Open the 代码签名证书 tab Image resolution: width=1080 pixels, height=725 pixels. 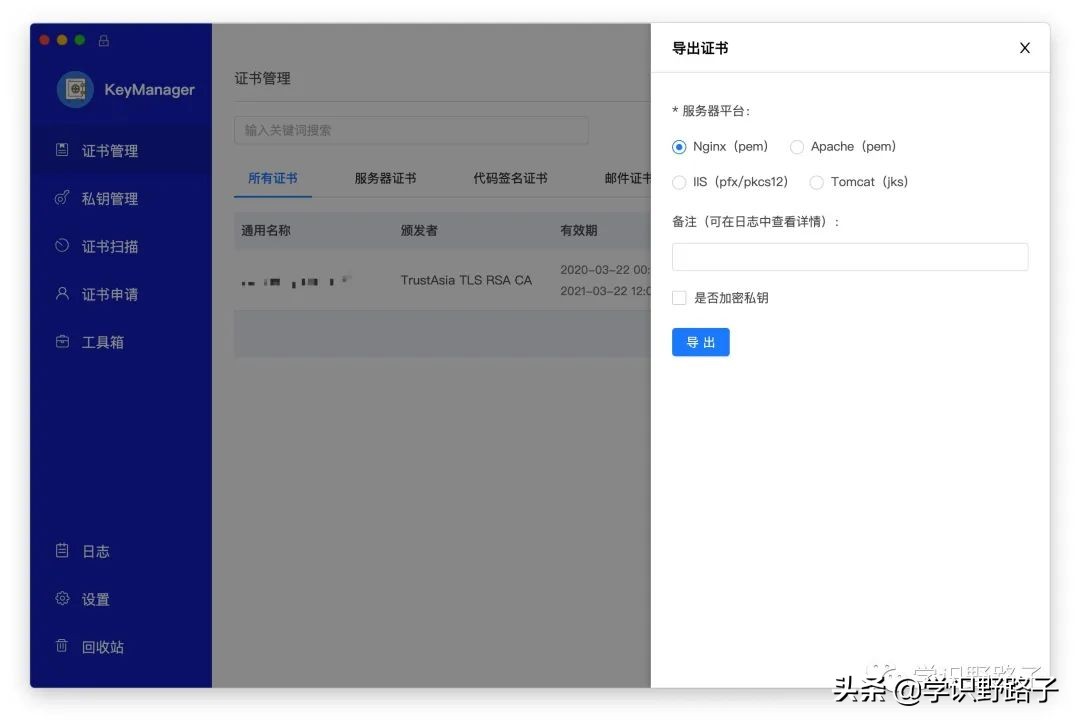(x=512, y=179)
